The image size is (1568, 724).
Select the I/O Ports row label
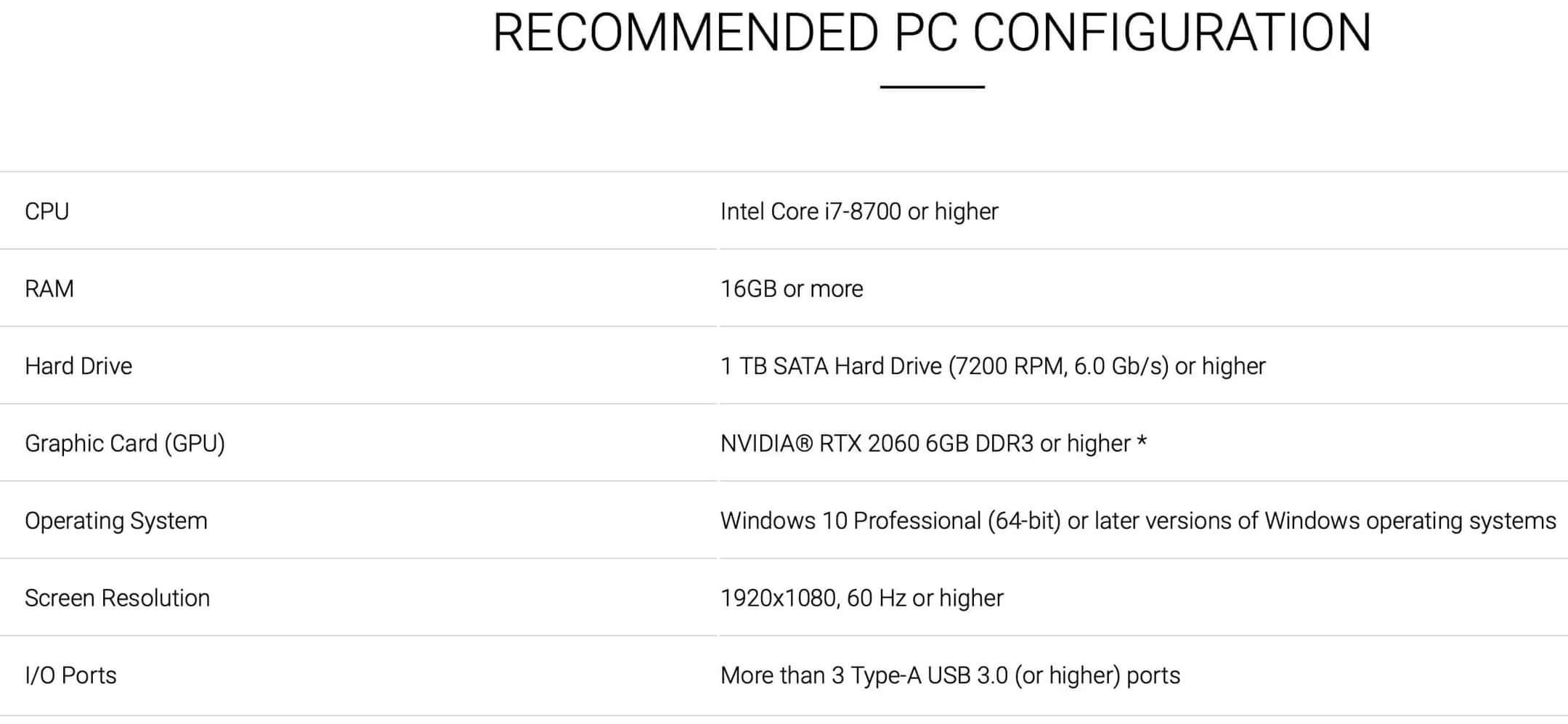[70, 675]
